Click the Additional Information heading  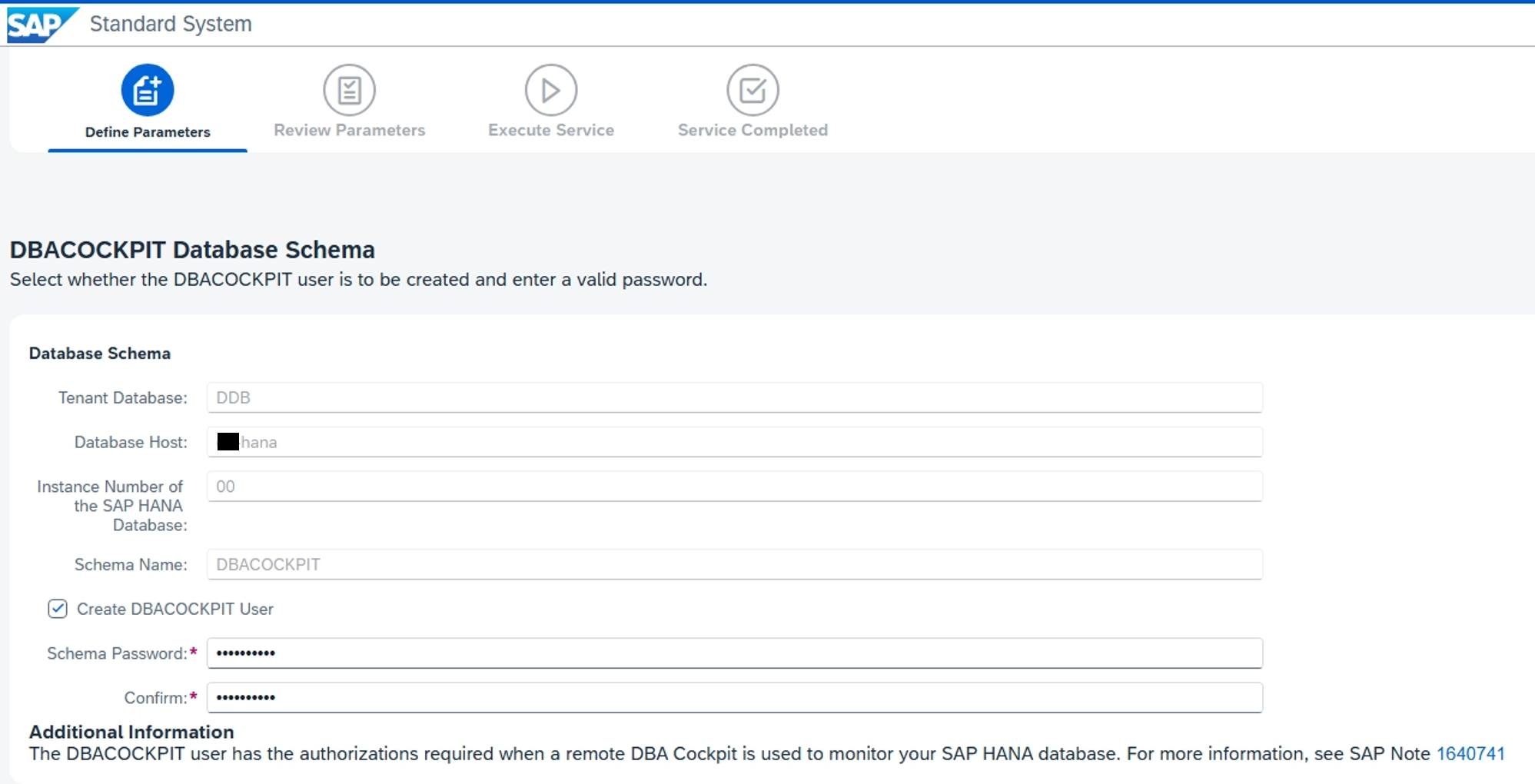point(131,732)
